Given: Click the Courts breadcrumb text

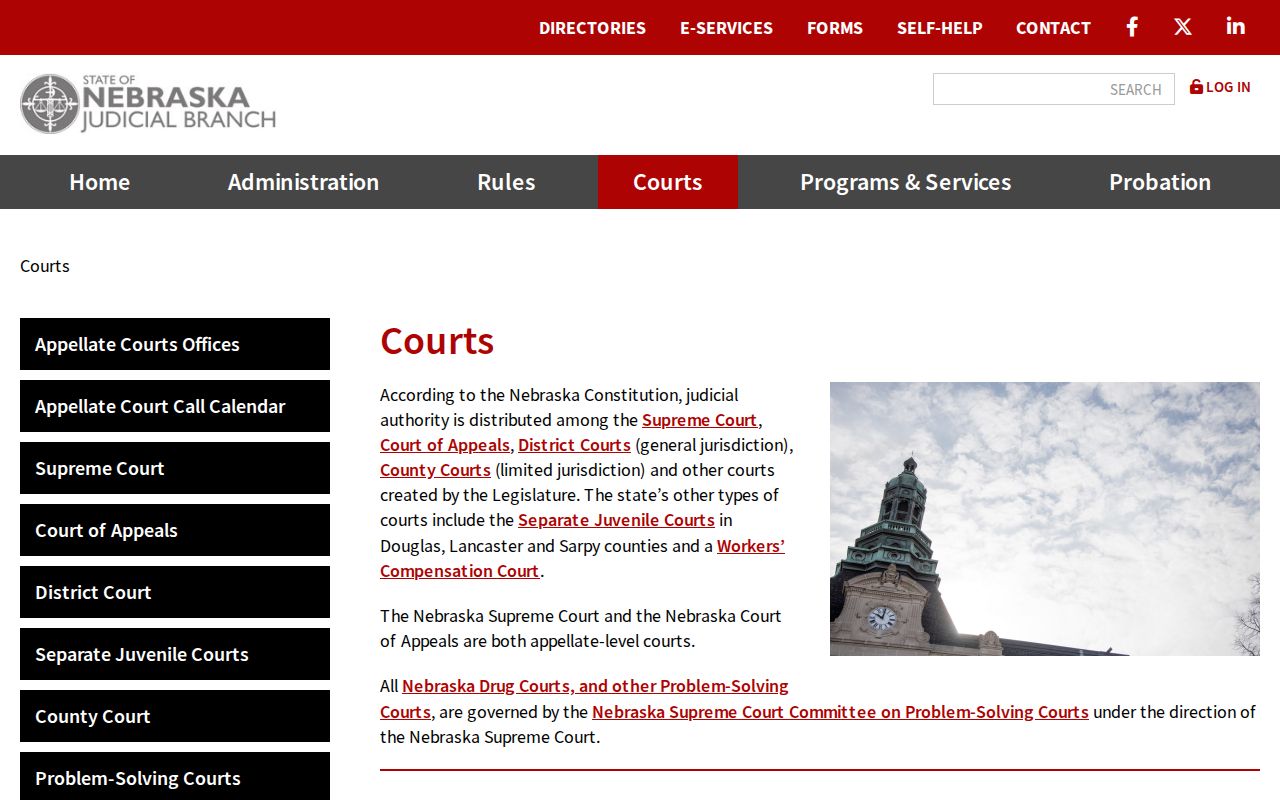Looking at the screenshot, I should tap(45, 266).
